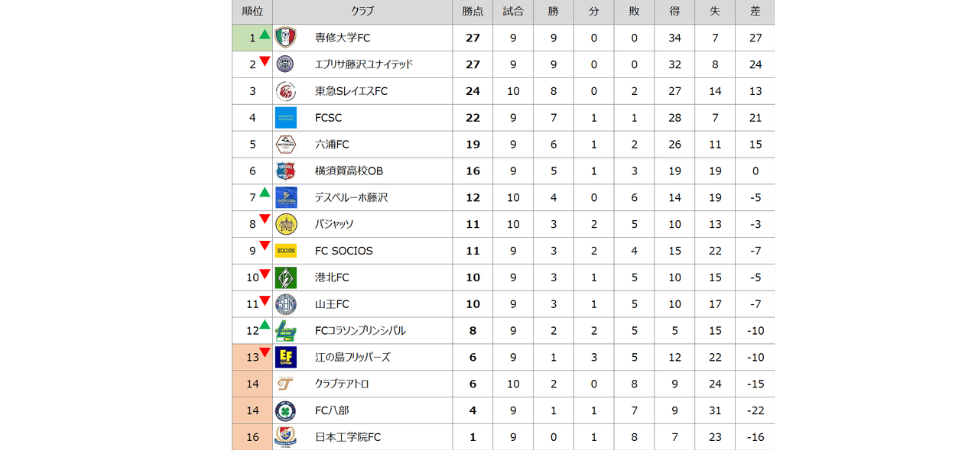
Task: Click the blue FCSC team logo
Action: click(286, 118)
